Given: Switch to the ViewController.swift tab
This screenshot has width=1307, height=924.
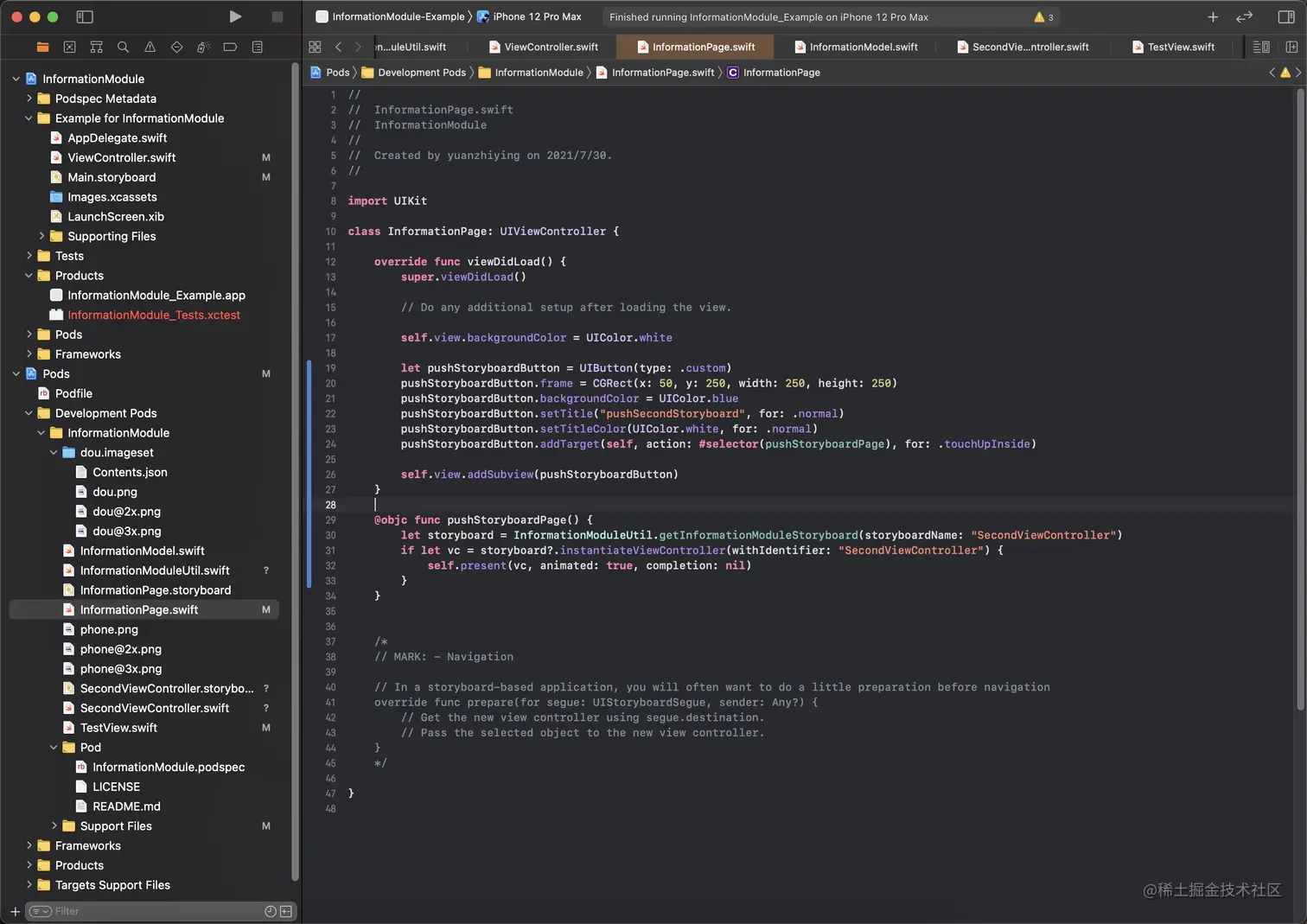Looking at the screenshot, I should [543, 47].
